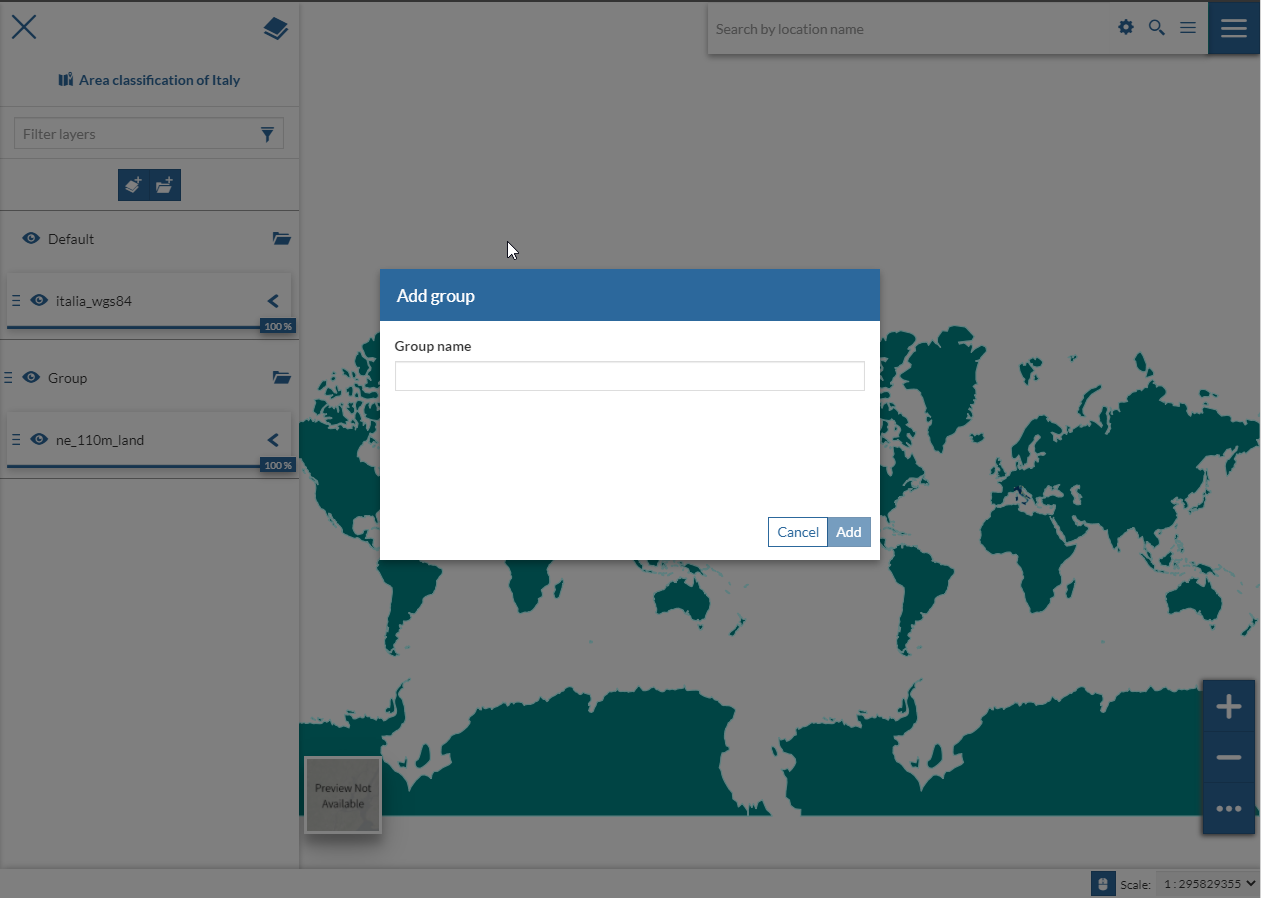Image resolution: width=1261 pixels, height=898 pixels.
Task: Click the italia_wgs84 drag handle icon
Action: 16,300
